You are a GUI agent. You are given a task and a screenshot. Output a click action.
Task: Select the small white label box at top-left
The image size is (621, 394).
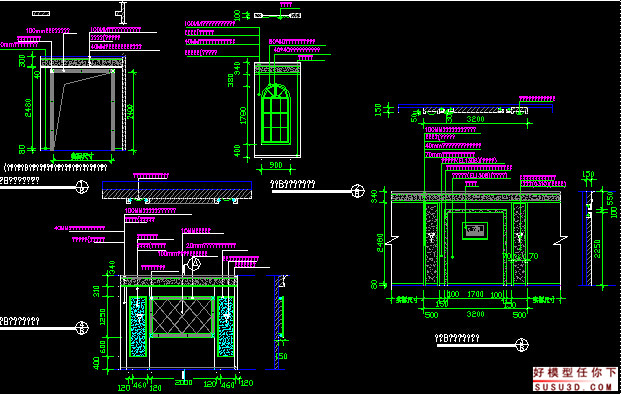(x=41, y=13)
